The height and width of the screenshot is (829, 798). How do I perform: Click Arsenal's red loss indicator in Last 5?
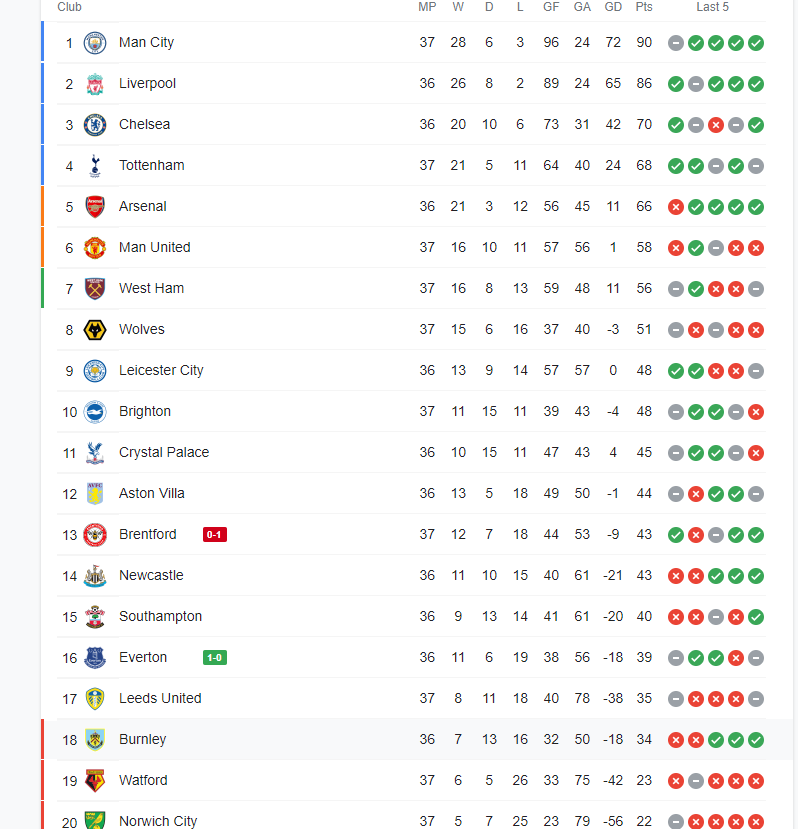[676, 207]
